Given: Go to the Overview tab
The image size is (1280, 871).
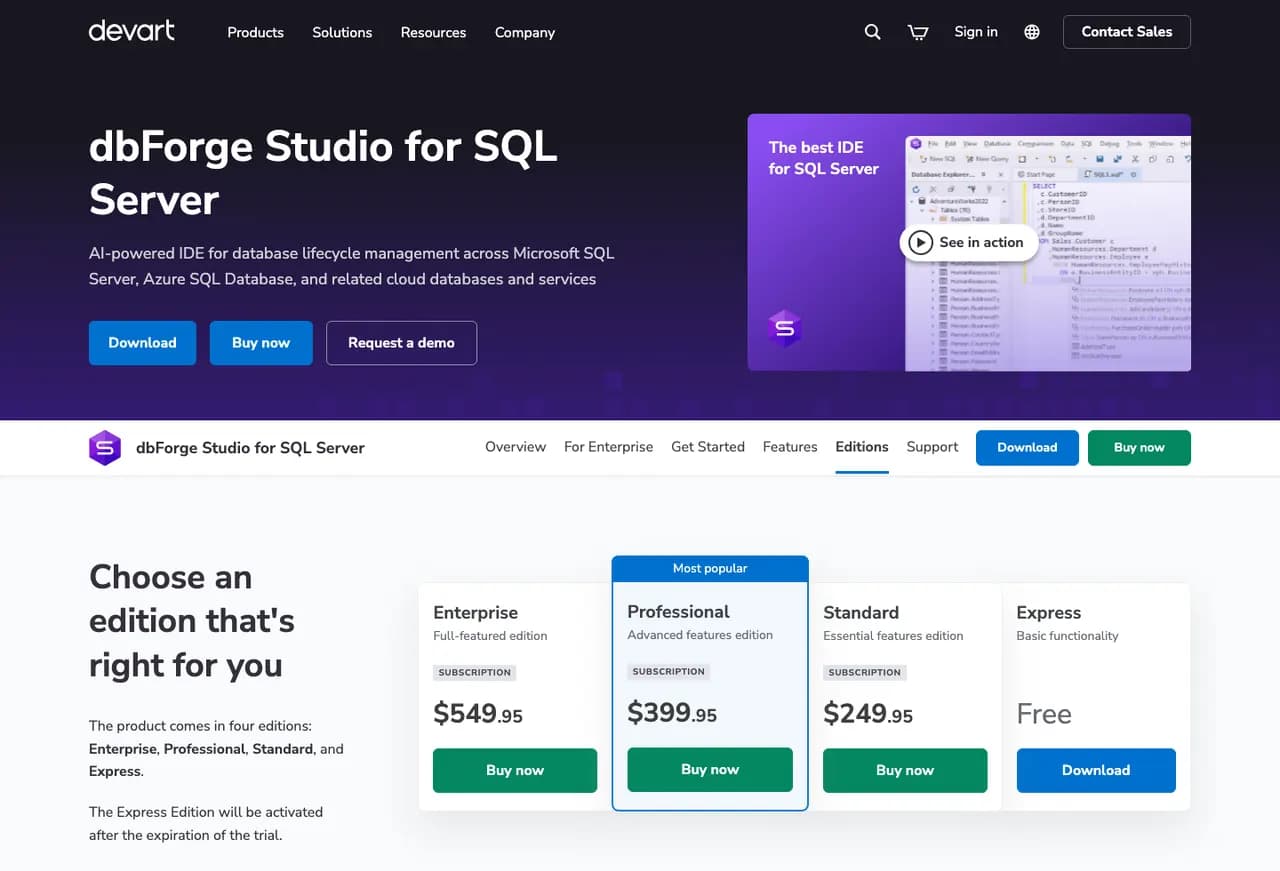Looking at the screenshot, I should [x=516, y=447].
